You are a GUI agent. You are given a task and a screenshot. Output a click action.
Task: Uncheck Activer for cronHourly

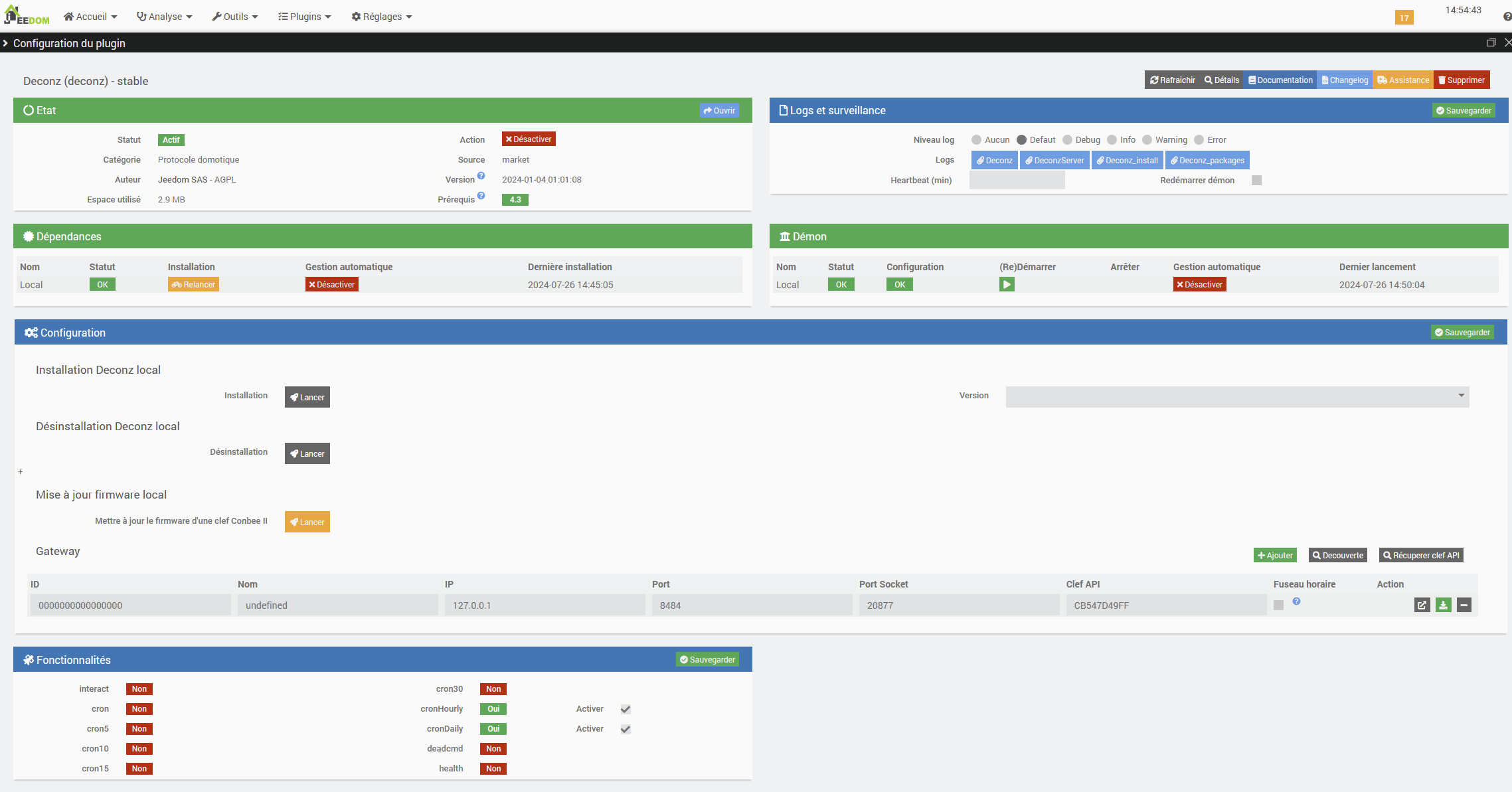pos(626,710)
